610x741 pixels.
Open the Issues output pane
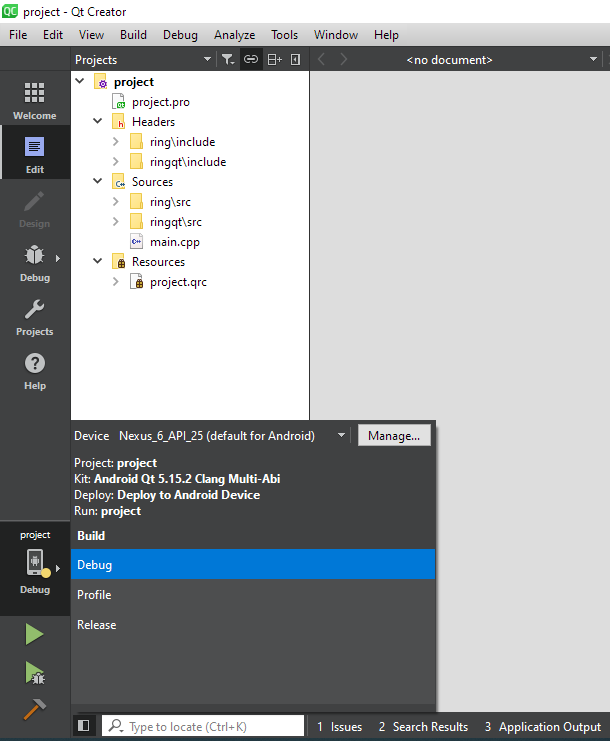339,727
